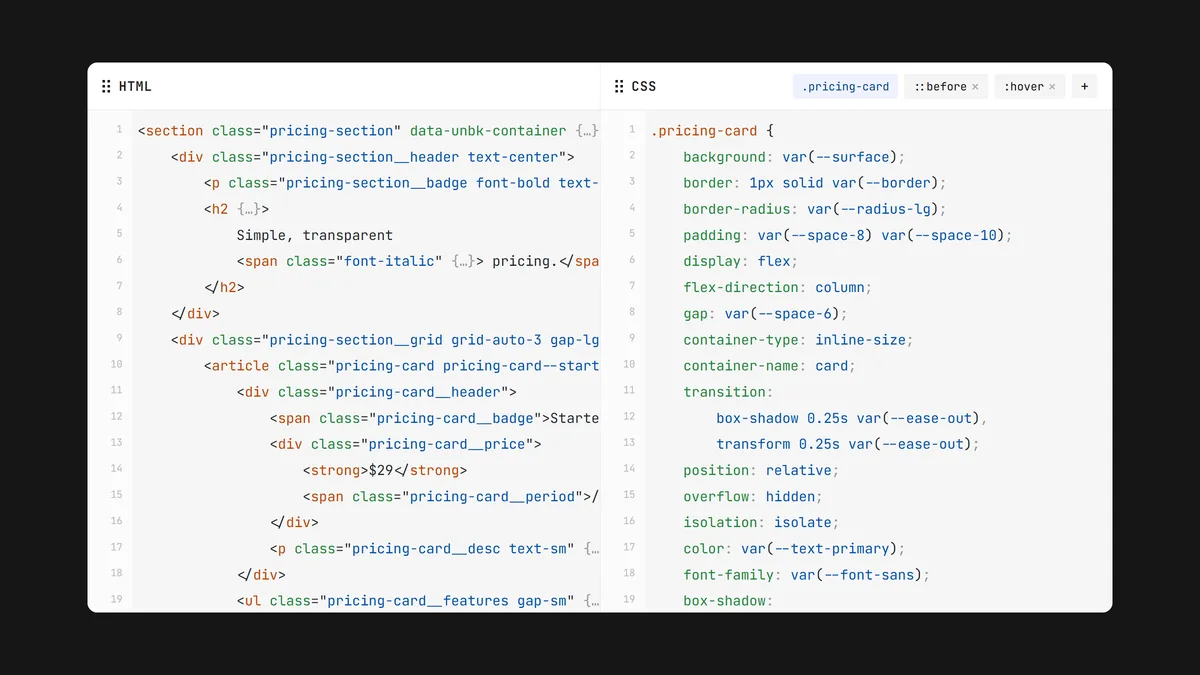Click the "pricing-card__period" class value
1200x675 pixels.
[492, 496]
